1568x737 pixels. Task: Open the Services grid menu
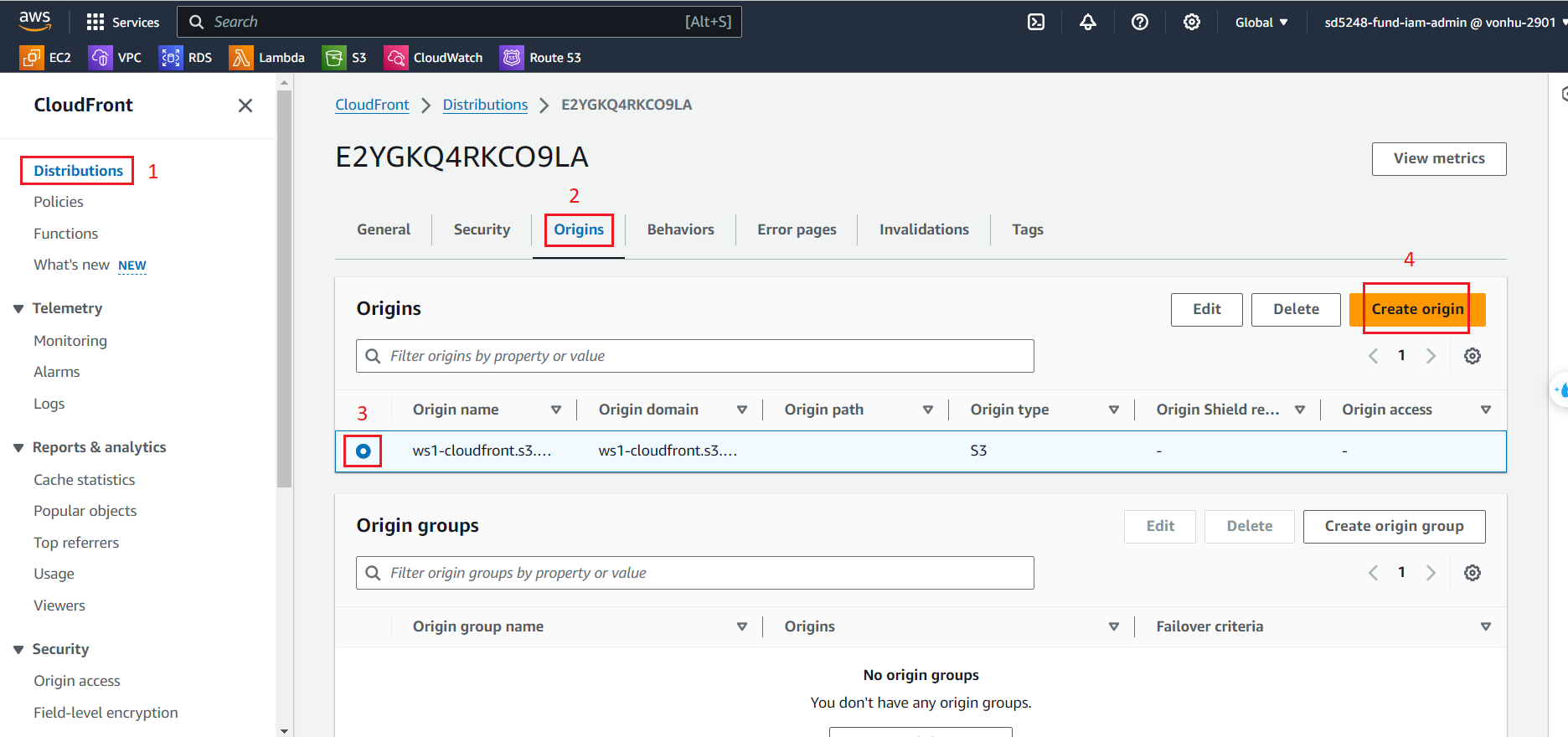click(x=95, y=23)
